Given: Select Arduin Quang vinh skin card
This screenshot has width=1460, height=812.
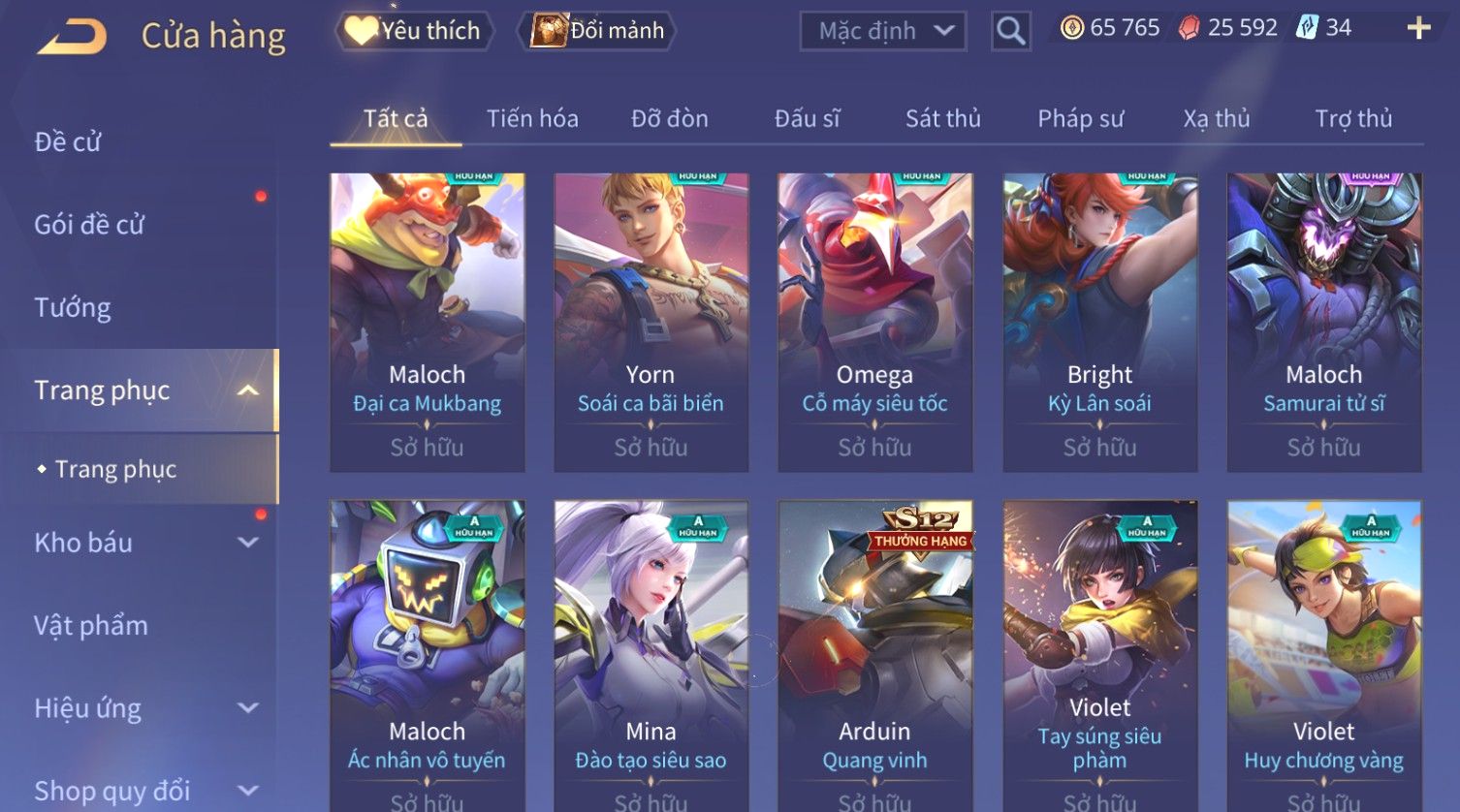Looking at the screenshot, I should click(x=874, y=656).
